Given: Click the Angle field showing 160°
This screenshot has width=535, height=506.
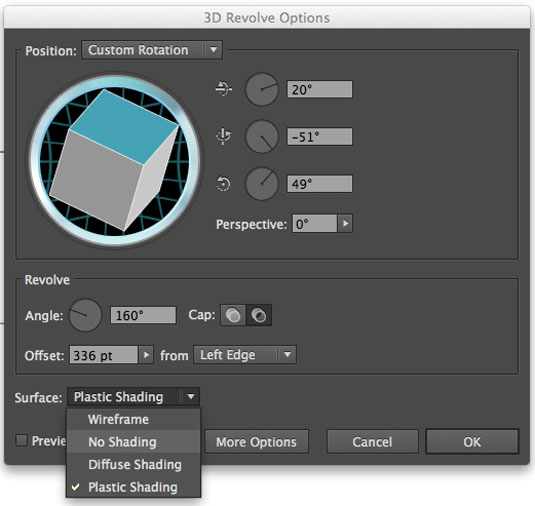Looking at the screenshot, I should point(143,315).
